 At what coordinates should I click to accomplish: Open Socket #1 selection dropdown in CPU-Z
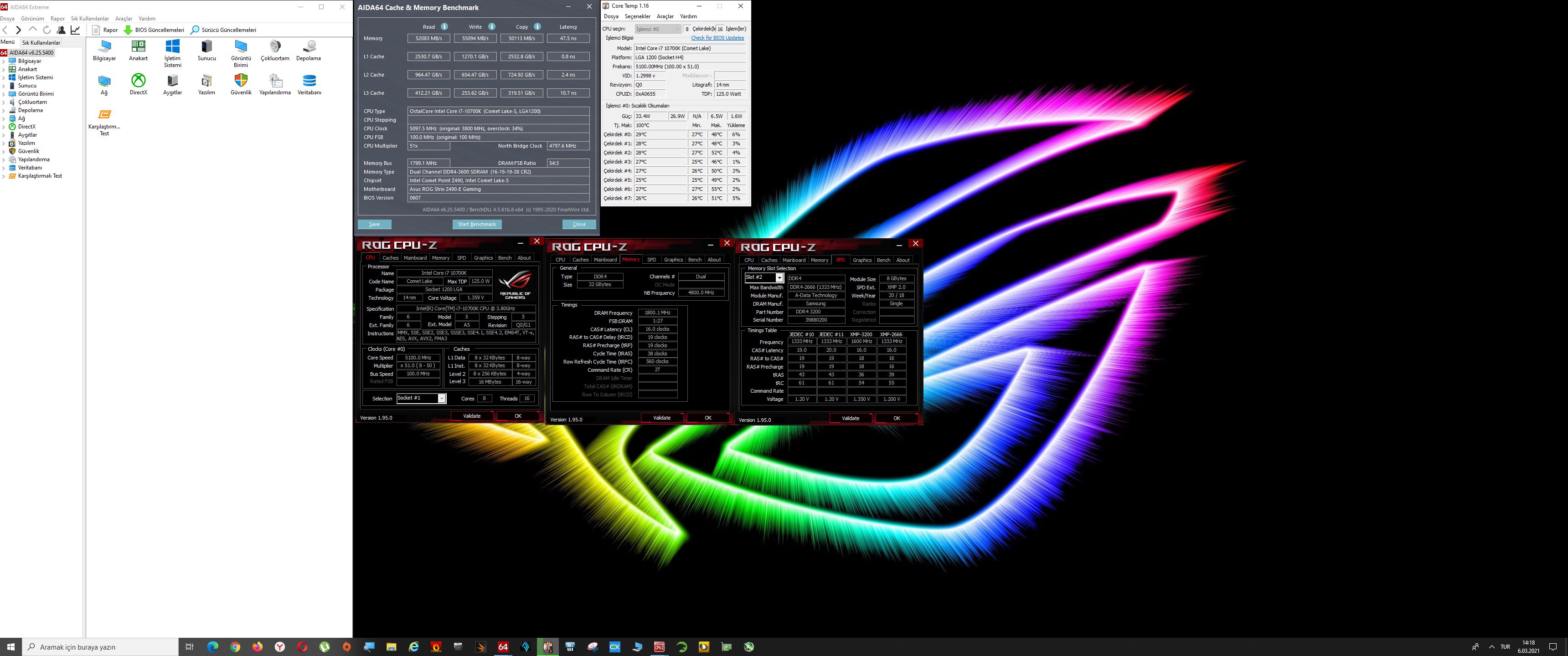pos(442,399)
